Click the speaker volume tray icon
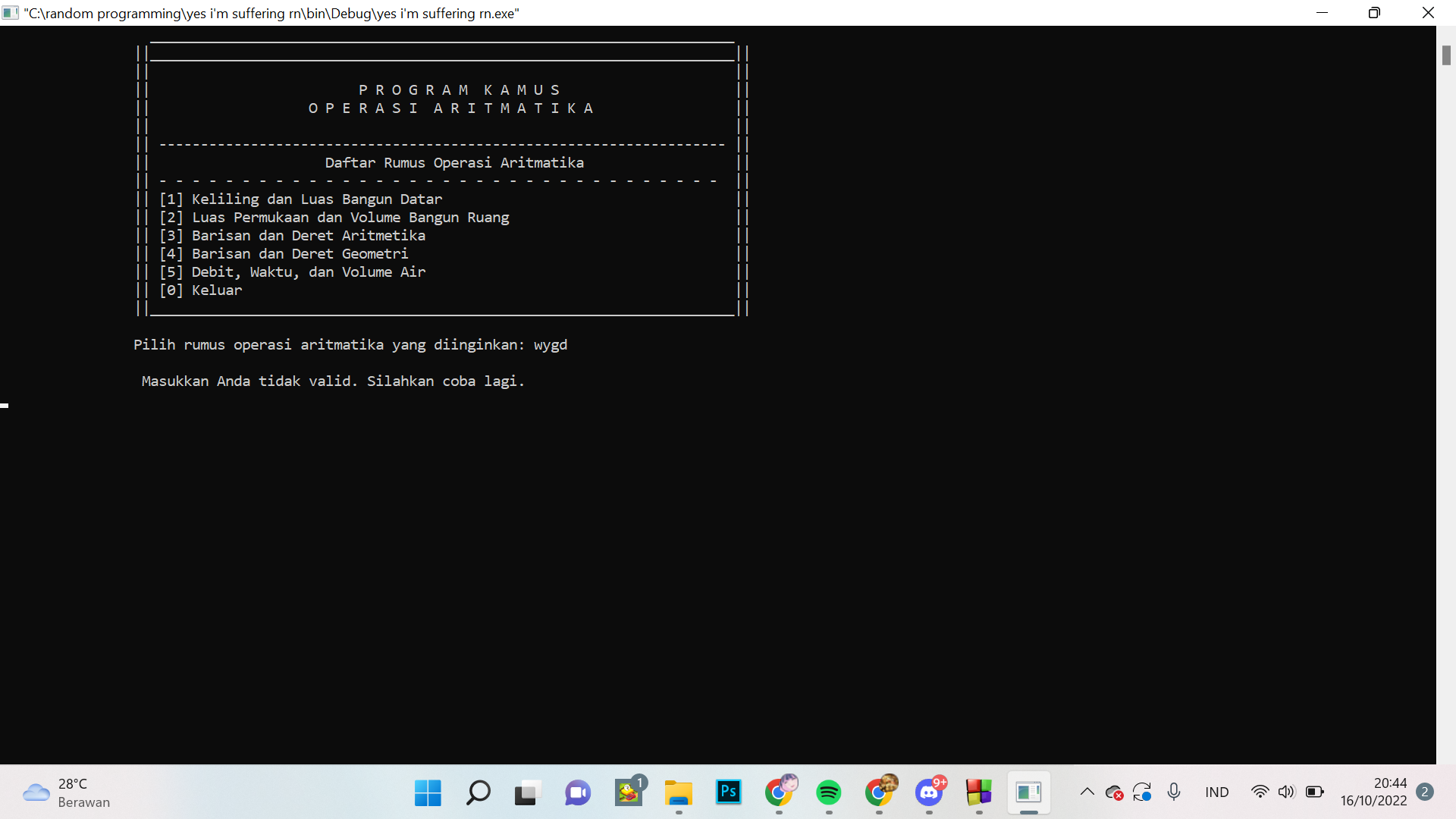The height and width of the screenshot is (819, 1456). coord(1286,792)
